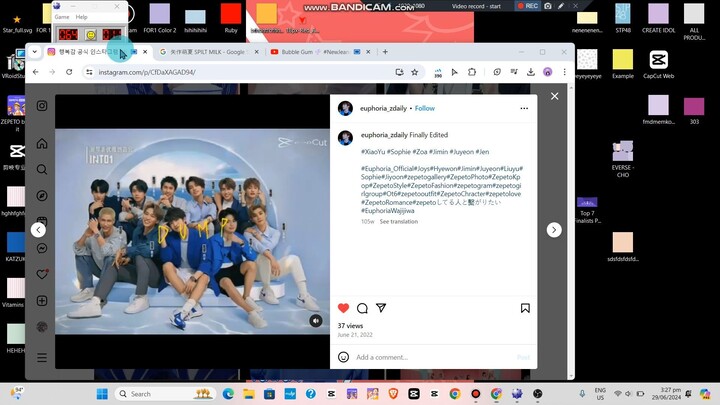Open profile avatar in Instagram sidebar
The image size is (720, 405).
[x=42, y=327]
